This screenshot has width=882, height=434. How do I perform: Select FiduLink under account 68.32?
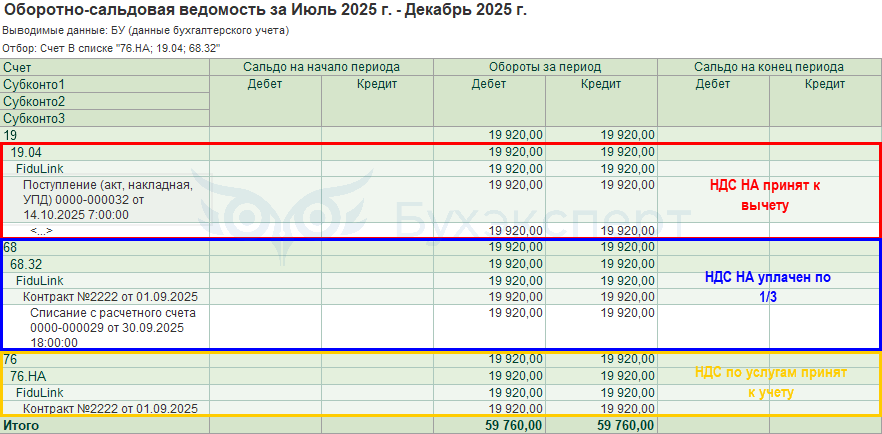pyautogui.click(x=40, y=280)
